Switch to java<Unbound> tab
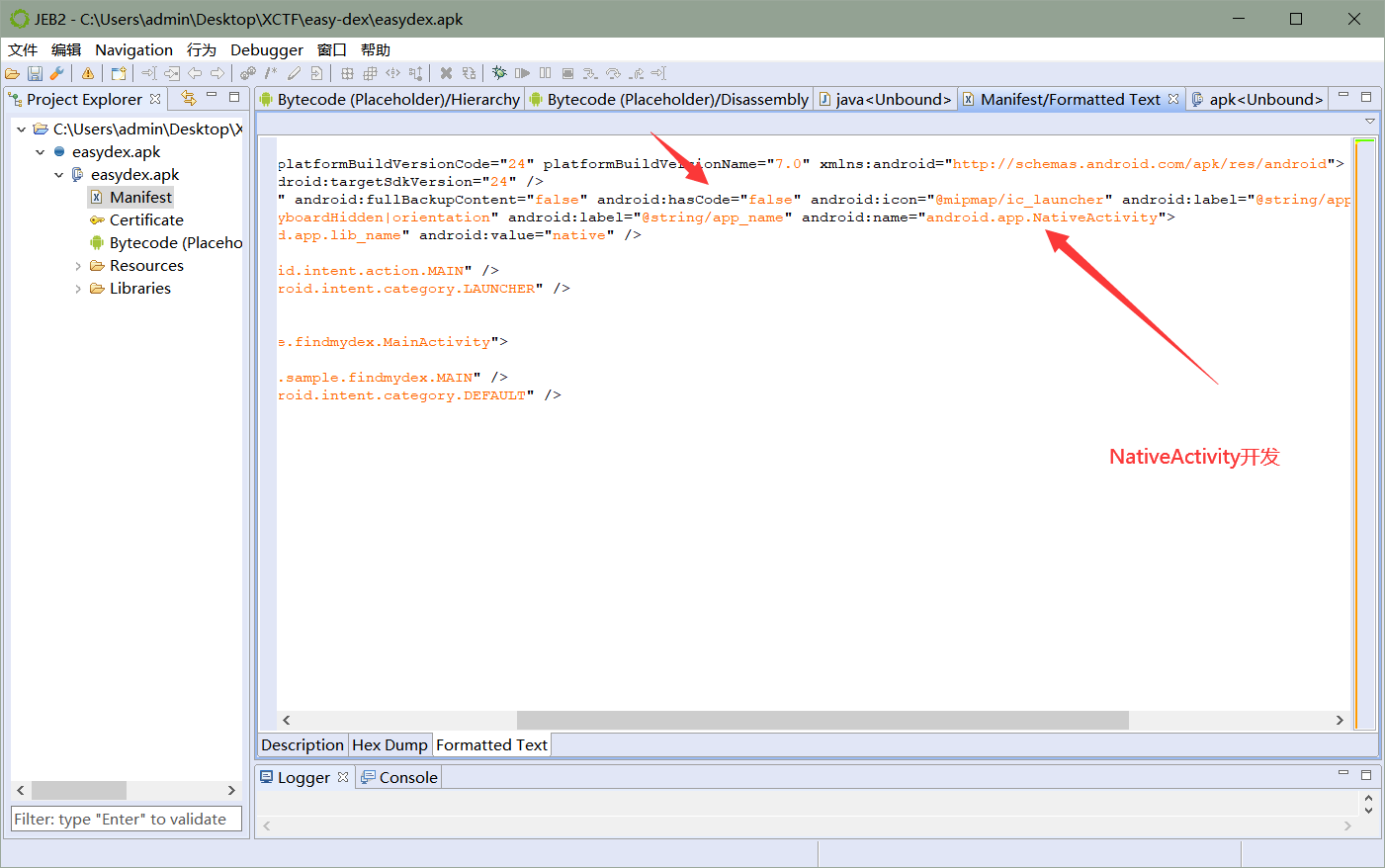This screenshot has height=868, width=1385. 886,99
